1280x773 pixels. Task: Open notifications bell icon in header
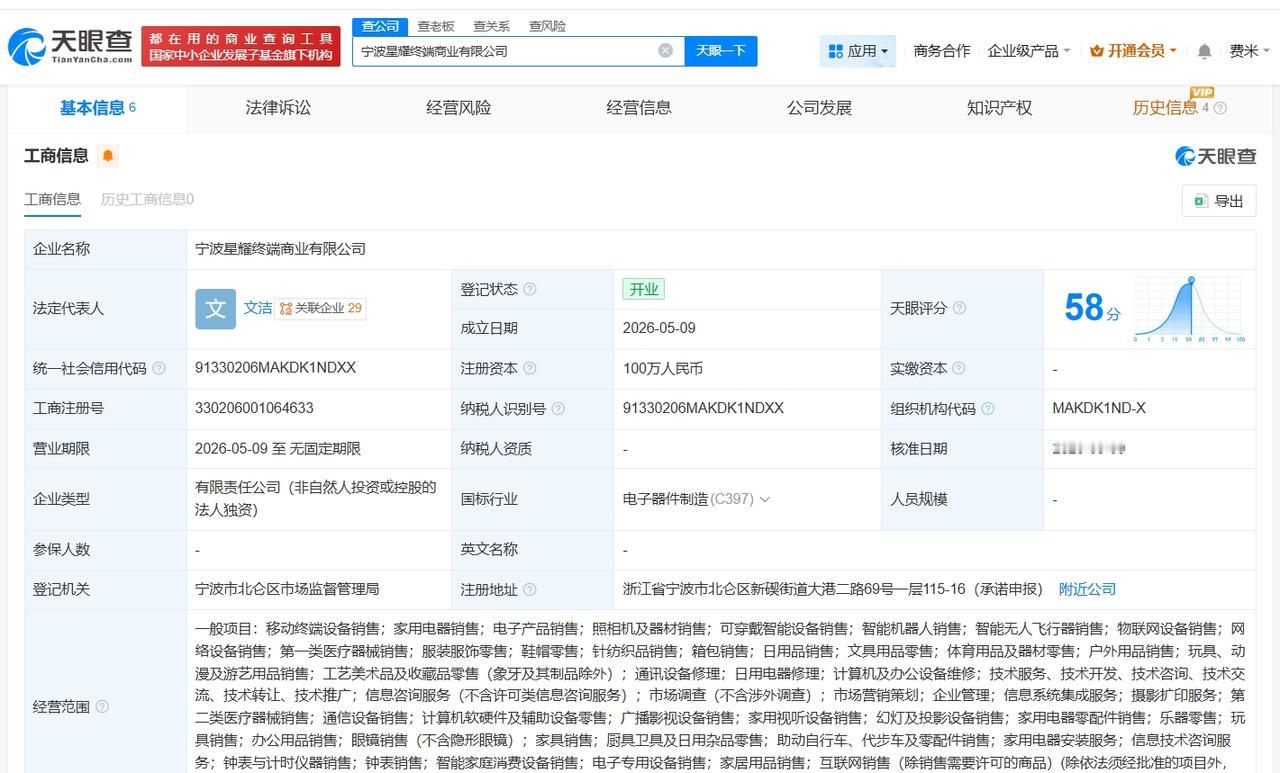pos(1204,51)
